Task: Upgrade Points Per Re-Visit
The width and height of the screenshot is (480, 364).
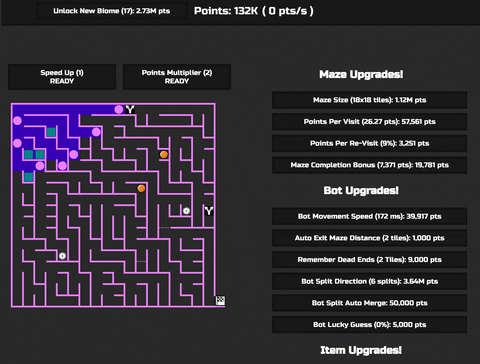Action: coord(369,143)
